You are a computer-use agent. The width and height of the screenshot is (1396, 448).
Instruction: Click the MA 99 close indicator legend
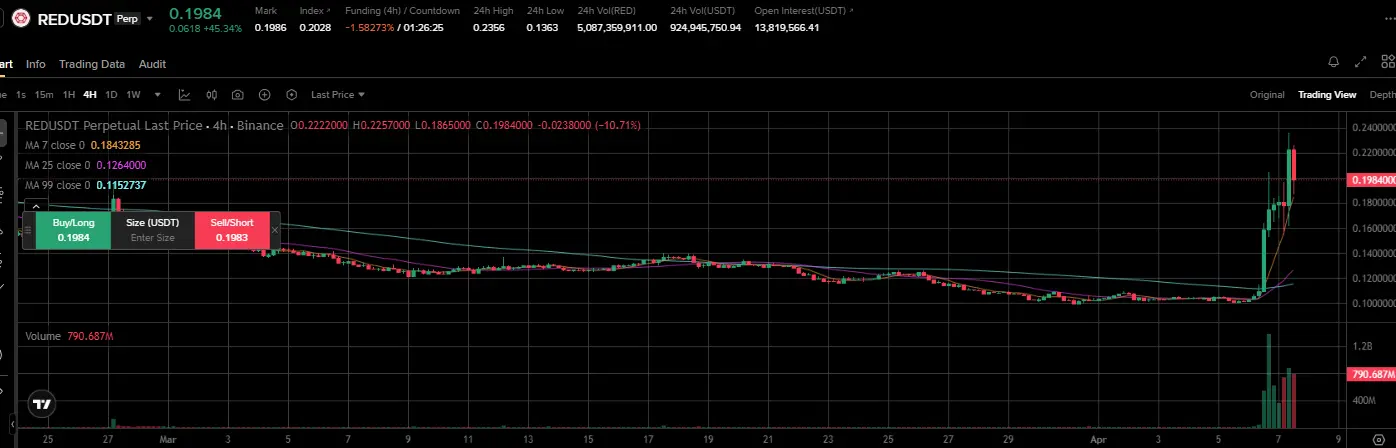85,186
